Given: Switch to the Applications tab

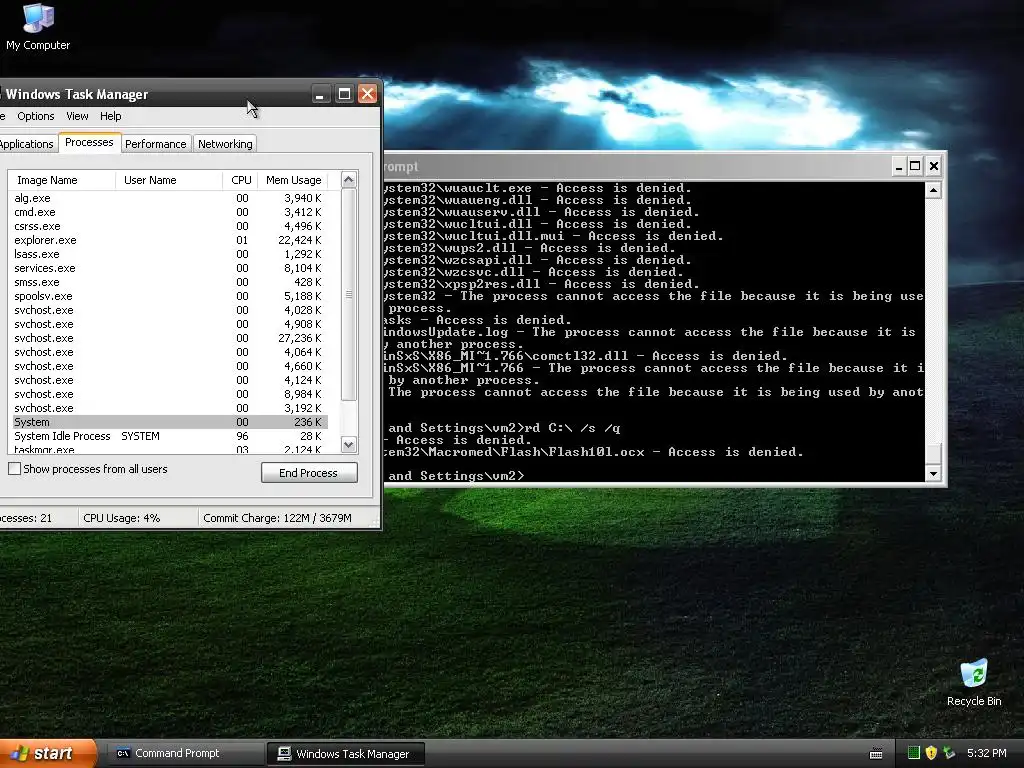Looking at the screenshot, I should 27,144.
